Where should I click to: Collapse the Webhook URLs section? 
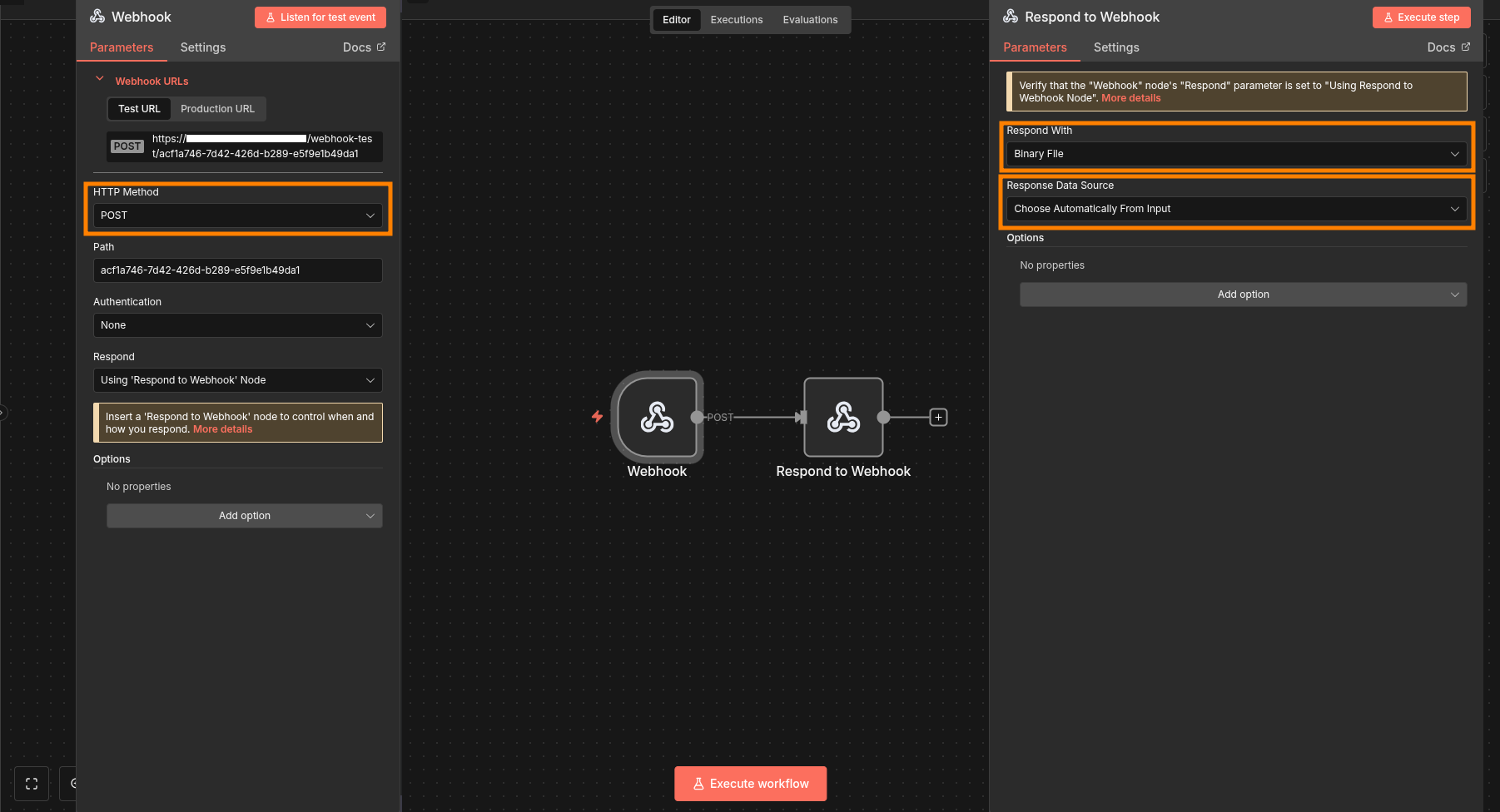tap(100, 80)
